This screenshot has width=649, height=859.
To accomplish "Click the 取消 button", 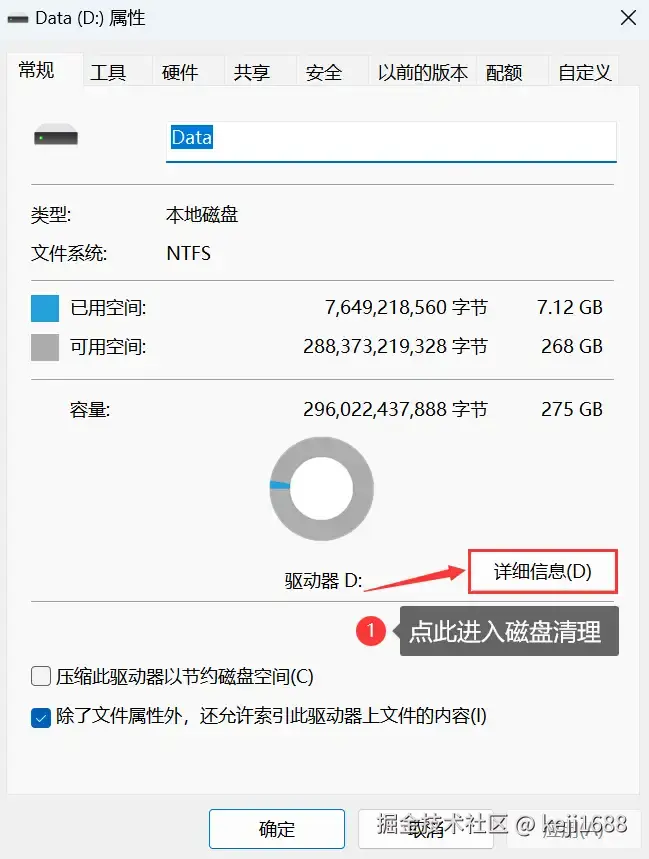I will 426,829.
